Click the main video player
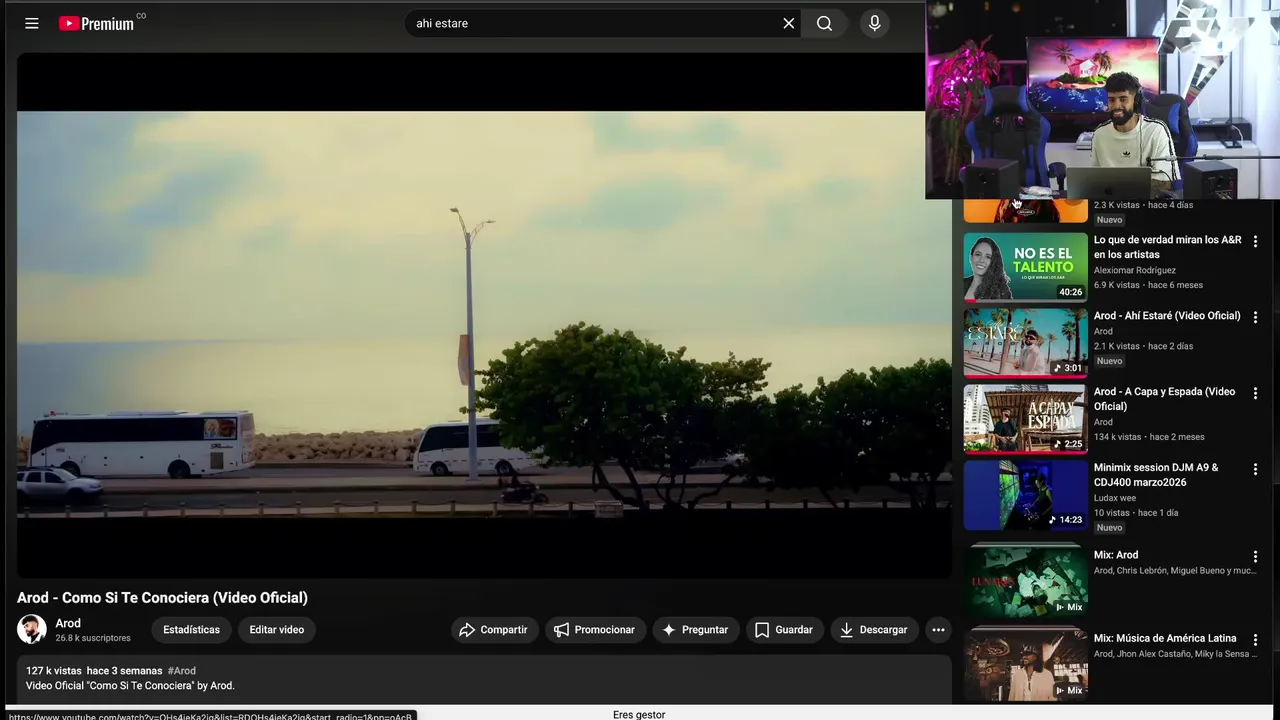The height and width of the screenshot is (720, 1280). click(x=484, y=315)
